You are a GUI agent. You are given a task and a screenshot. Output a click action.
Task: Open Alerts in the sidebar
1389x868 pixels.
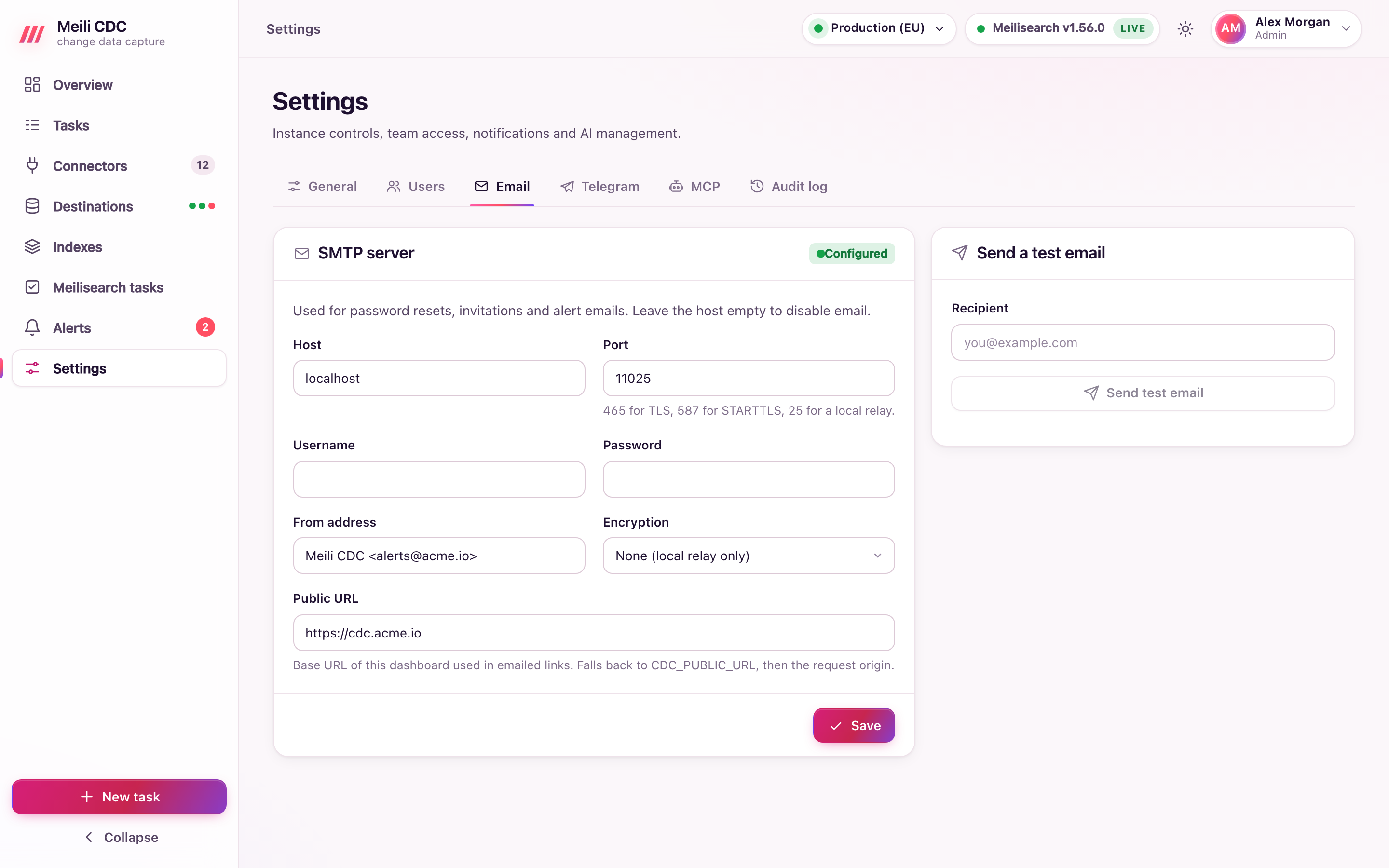point(119,328)
